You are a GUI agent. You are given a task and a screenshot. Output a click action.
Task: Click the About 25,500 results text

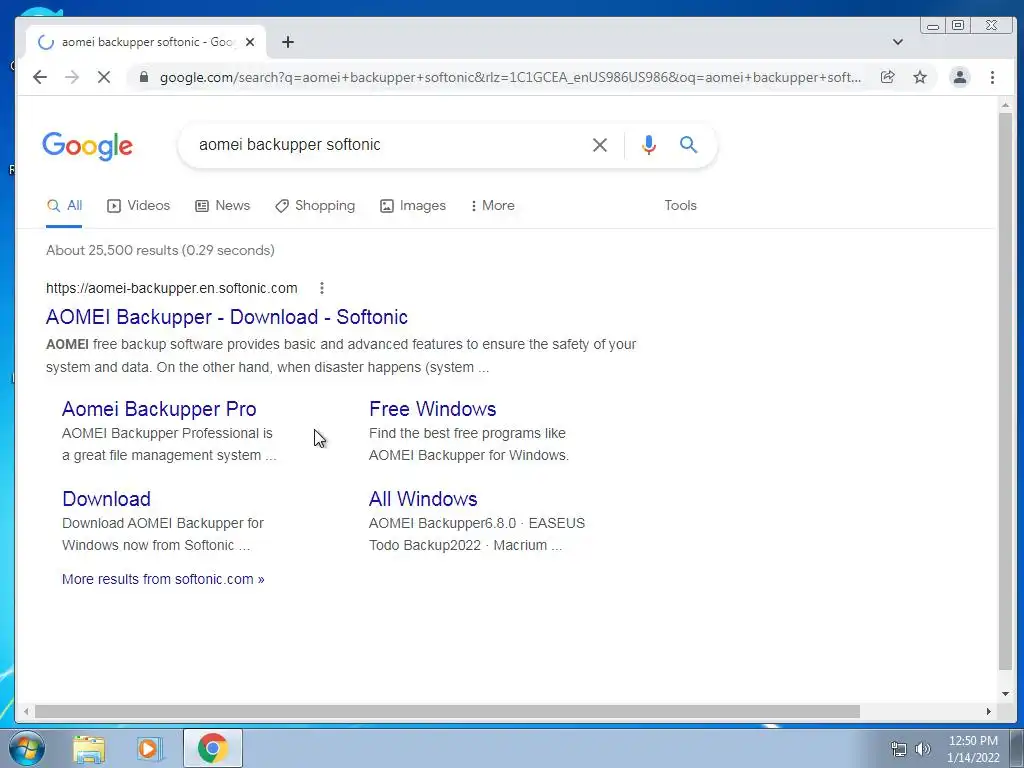[160, 250]
